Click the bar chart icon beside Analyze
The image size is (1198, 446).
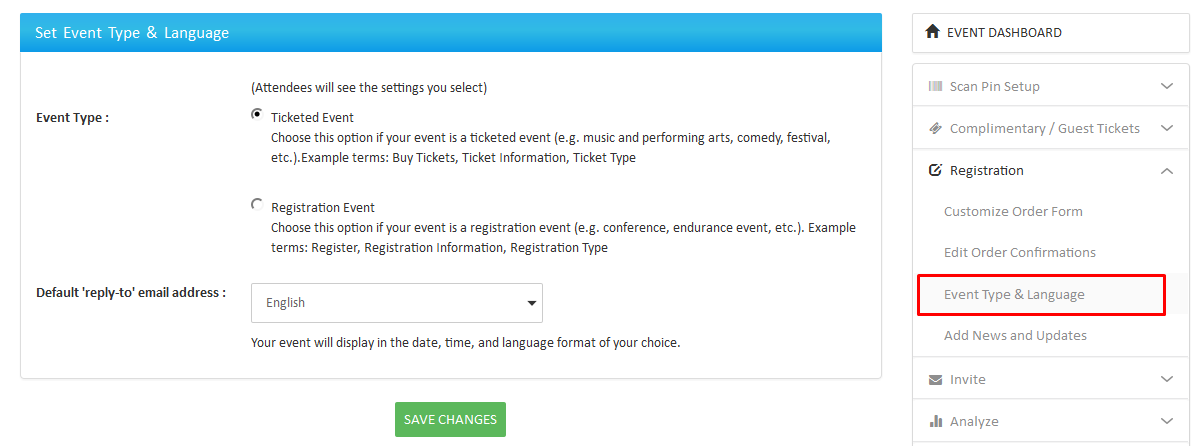pyautogui.click(x=935, y=421)
